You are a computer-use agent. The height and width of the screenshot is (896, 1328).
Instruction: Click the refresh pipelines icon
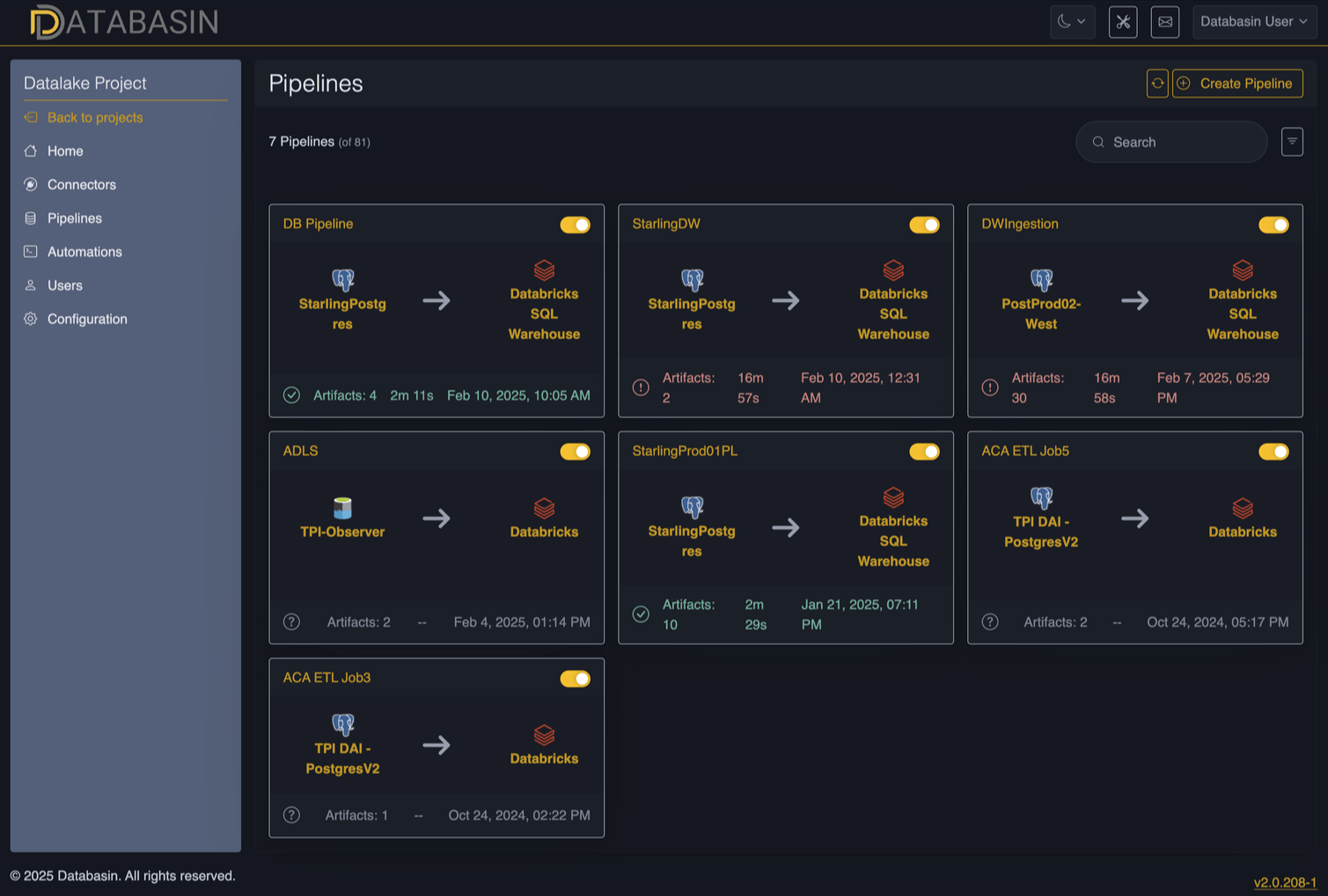[1157, 84]
